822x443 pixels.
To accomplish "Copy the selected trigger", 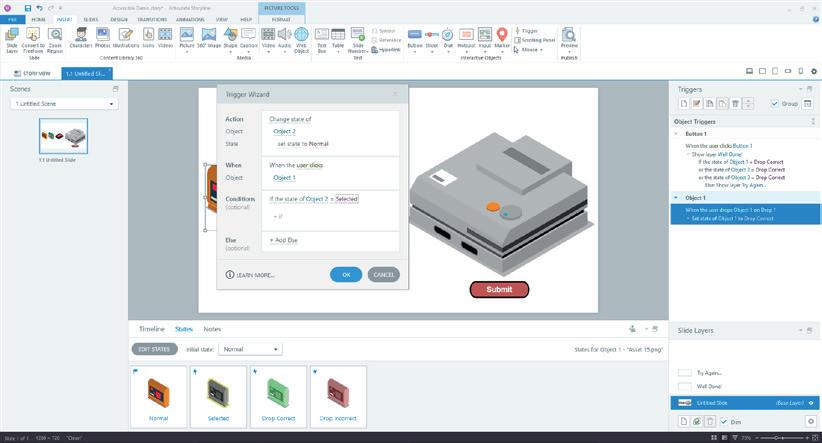I will tap(709, 104).
